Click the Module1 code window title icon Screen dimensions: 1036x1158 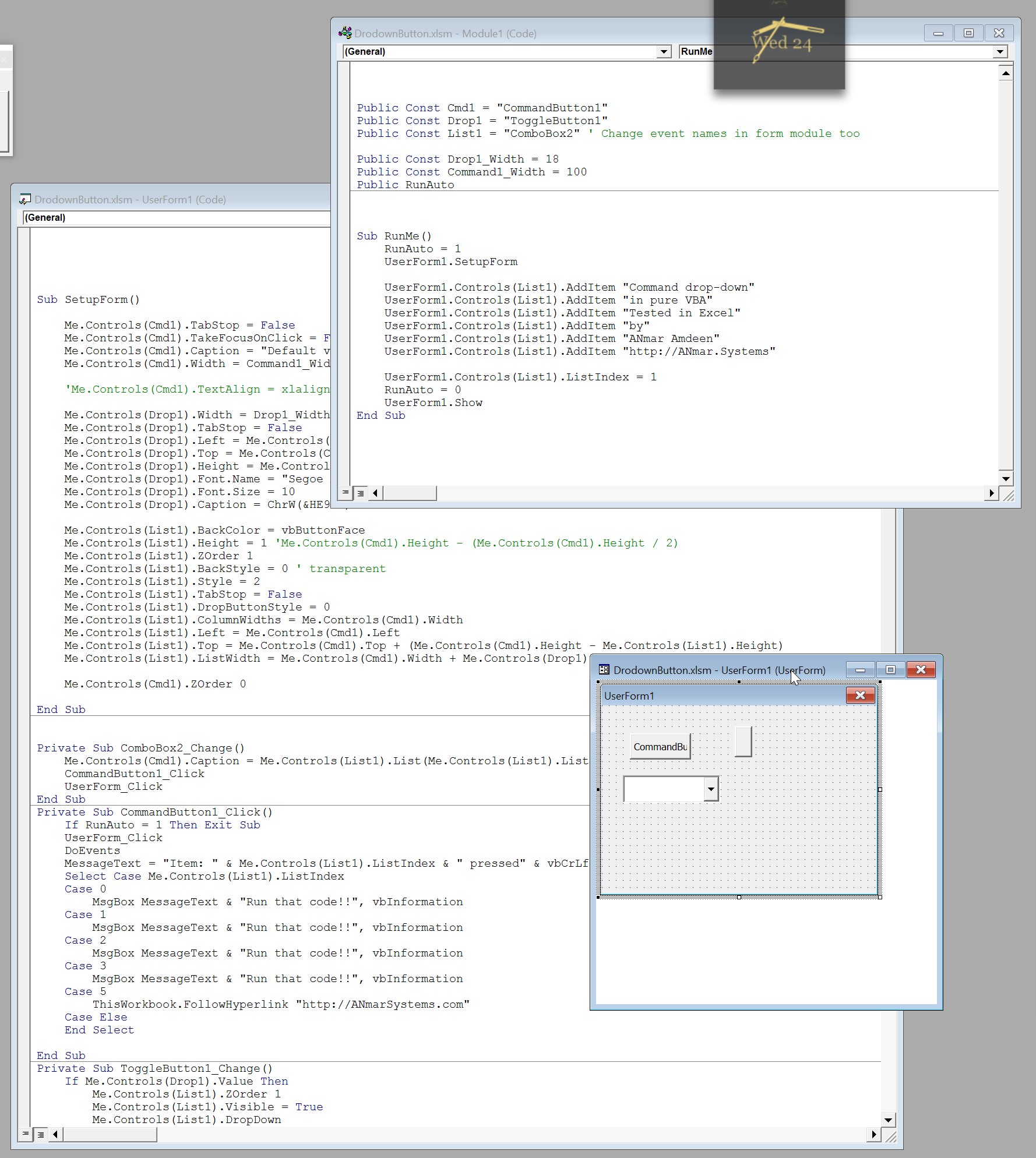coord(346,33)
